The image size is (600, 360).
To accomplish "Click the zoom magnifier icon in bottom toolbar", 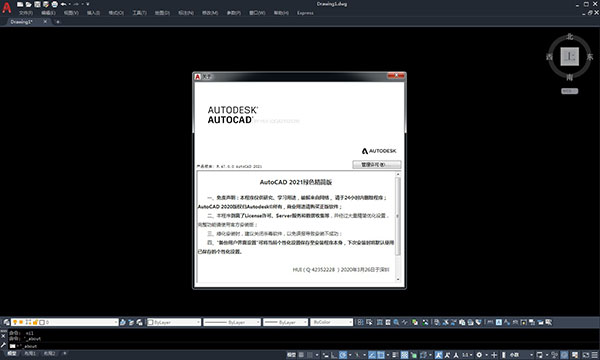I will coord(396,322).
